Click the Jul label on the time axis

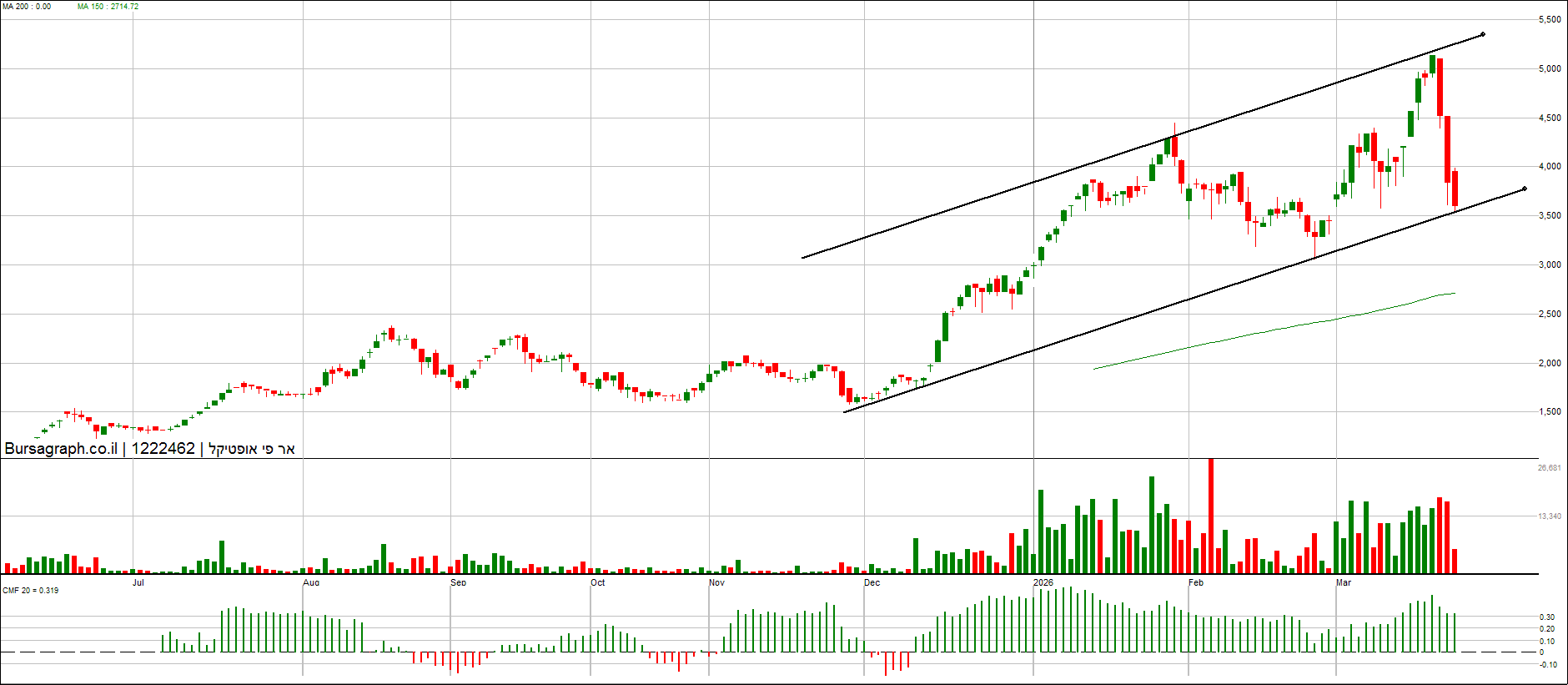click(x=138, y=582)
